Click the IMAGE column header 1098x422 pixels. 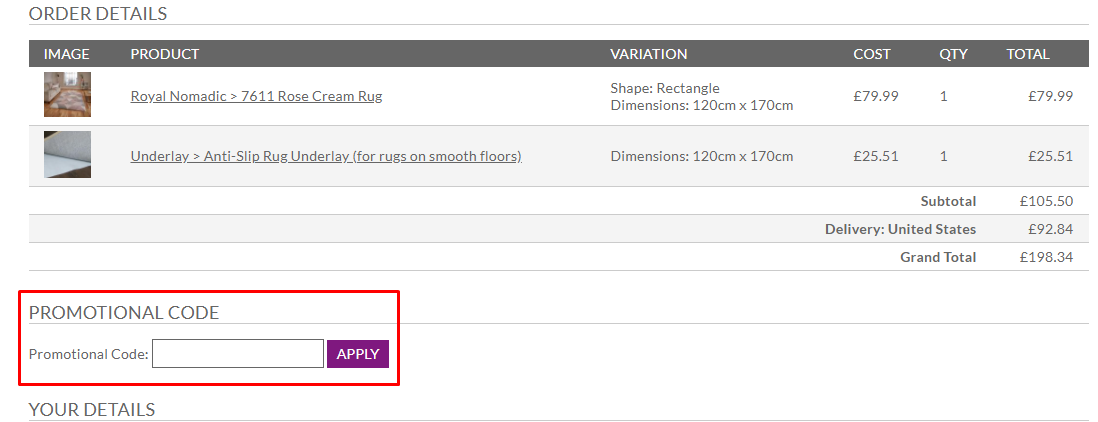point(67,54)
